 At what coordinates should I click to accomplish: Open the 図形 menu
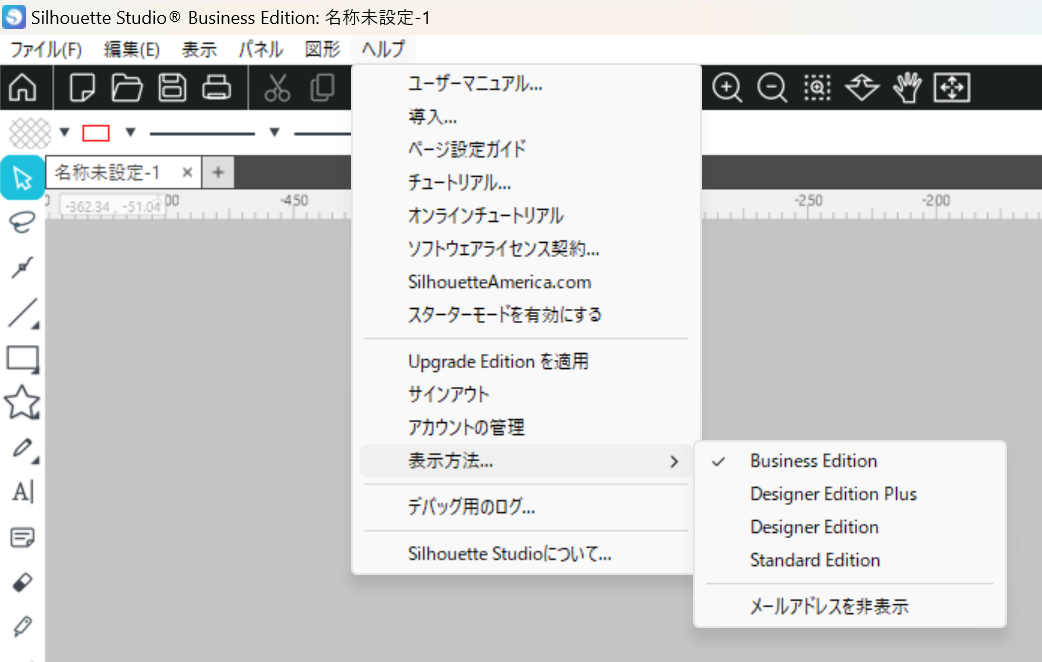(322, 49)
